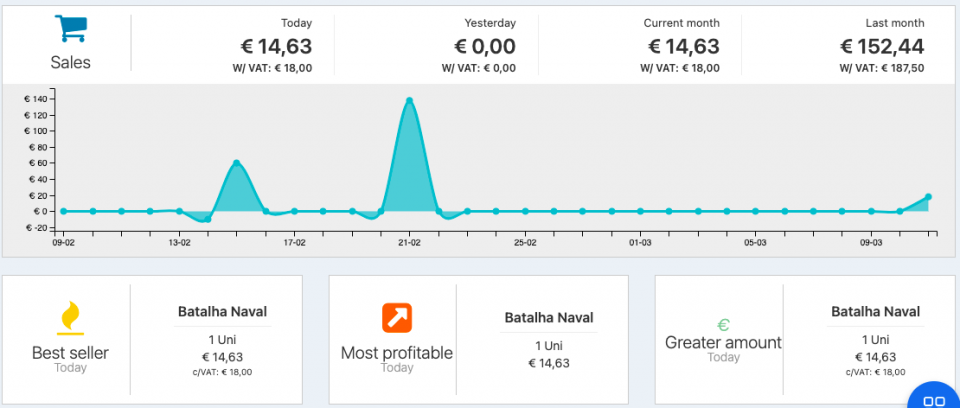Open Batalha Naval in Greater amount card
The image size is (960, 408).
coord(875,312)
